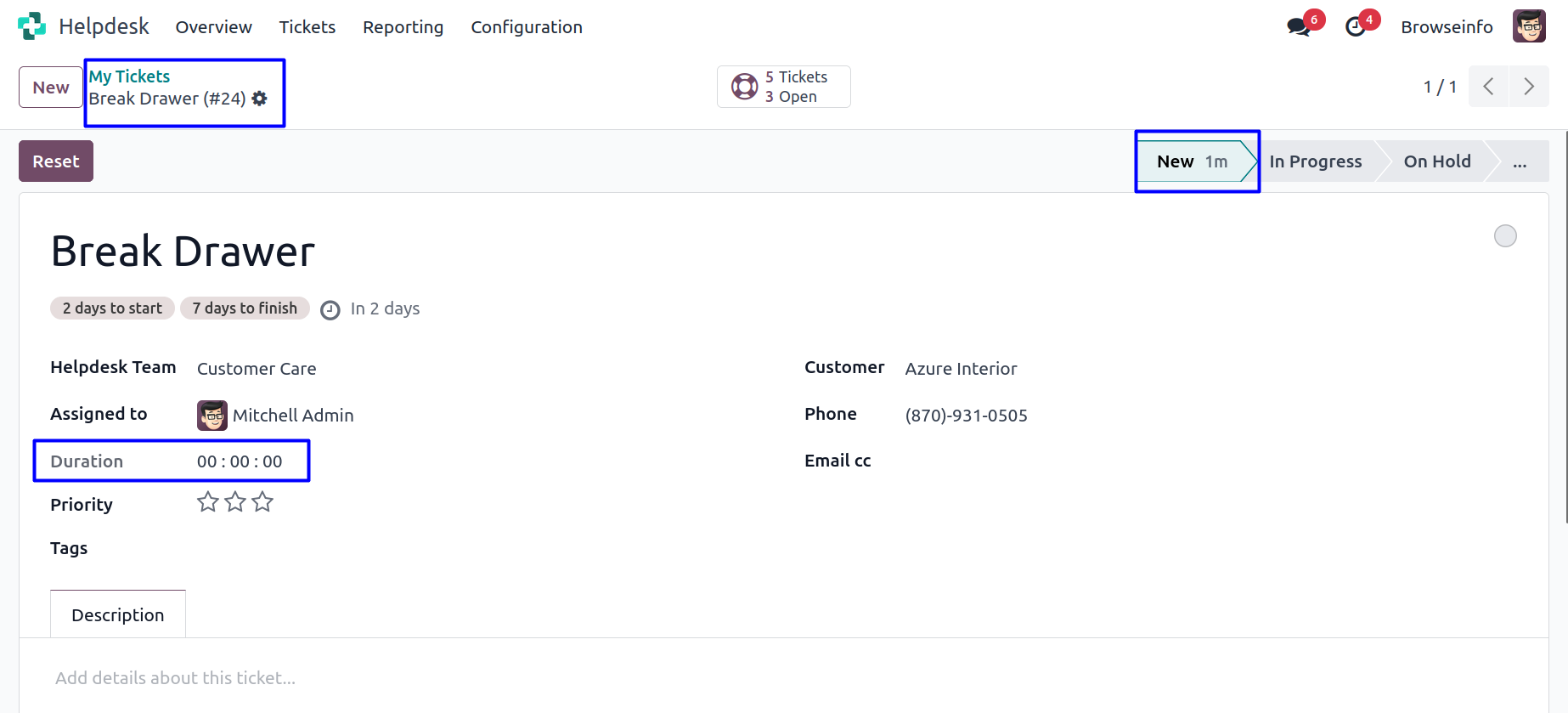This screenshot has width=1568, height=713.
Task: Follow the My Tickets breadcrumb link
Action: tap(129, 76)
